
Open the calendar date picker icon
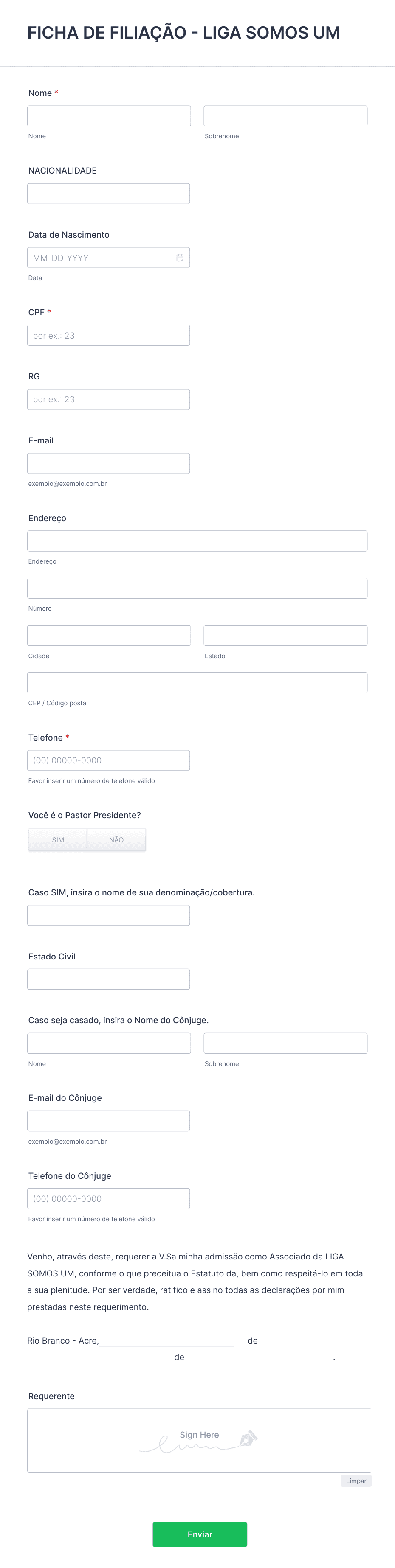coord(180,258)
